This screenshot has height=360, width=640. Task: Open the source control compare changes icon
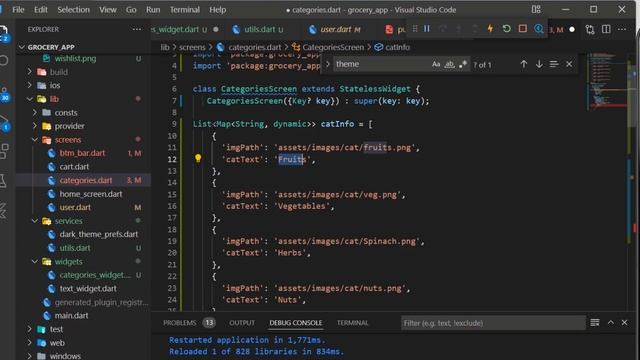[x=590, y=29]
